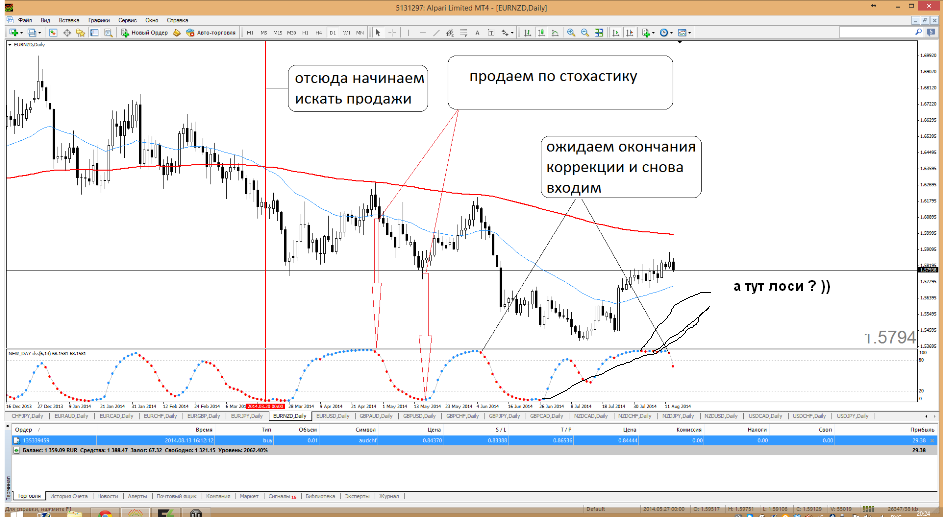Viewport: 943px width, 517px height.
Task: Open the Вставка menu
Action: 69,20
